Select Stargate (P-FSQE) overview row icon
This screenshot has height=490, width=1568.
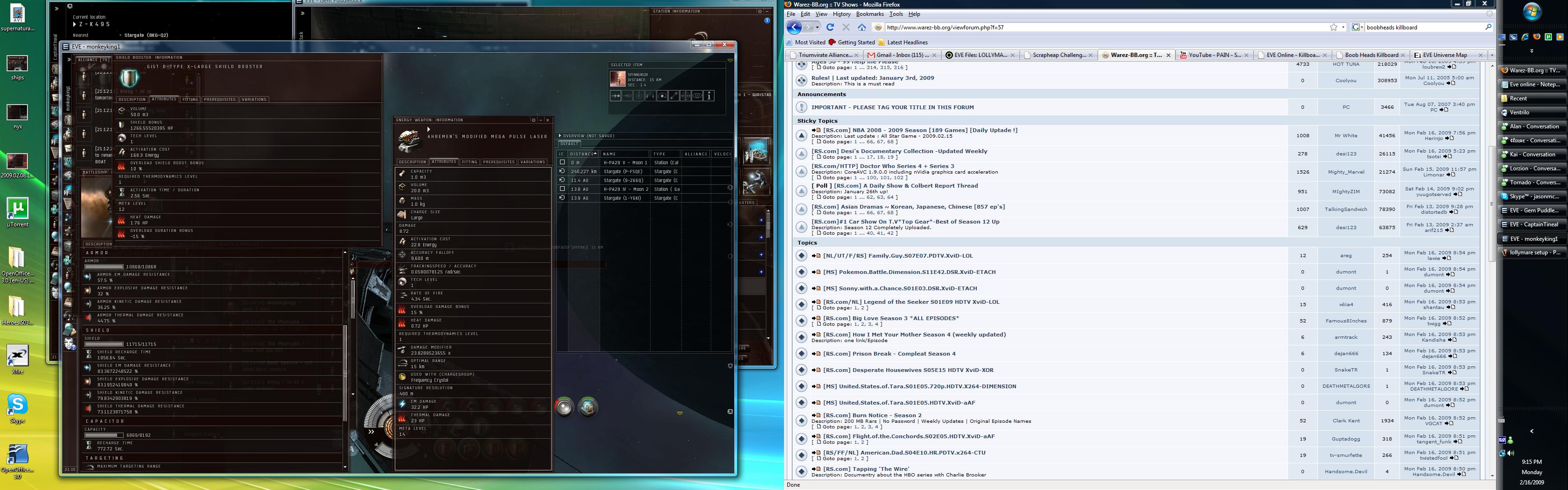562,172
